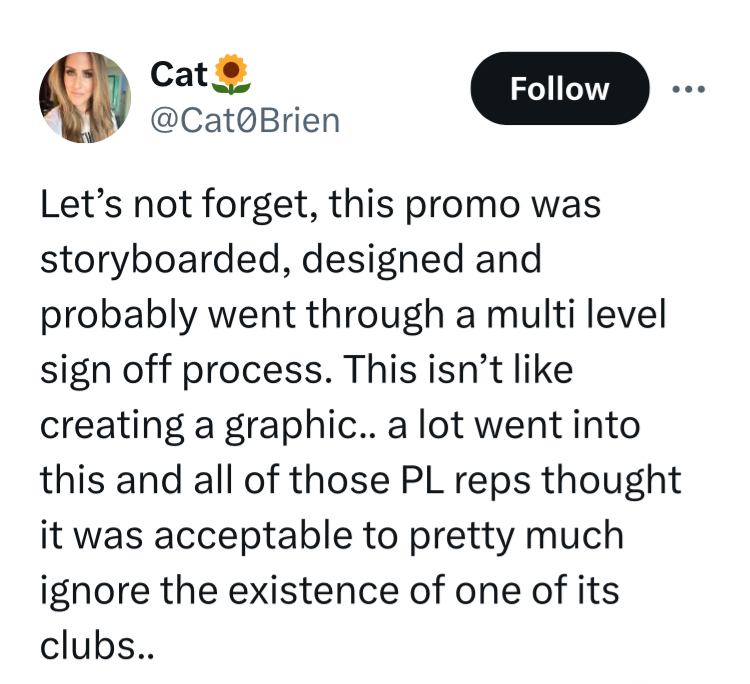
Task: Select the phrase "multi level" in the tweet
Action: (x=576, y=314)
